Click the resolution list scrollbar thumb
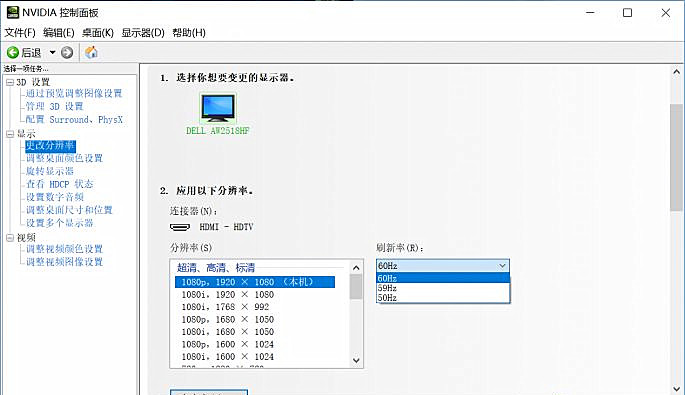Viewport: 685px width, 395px height. 356,287
